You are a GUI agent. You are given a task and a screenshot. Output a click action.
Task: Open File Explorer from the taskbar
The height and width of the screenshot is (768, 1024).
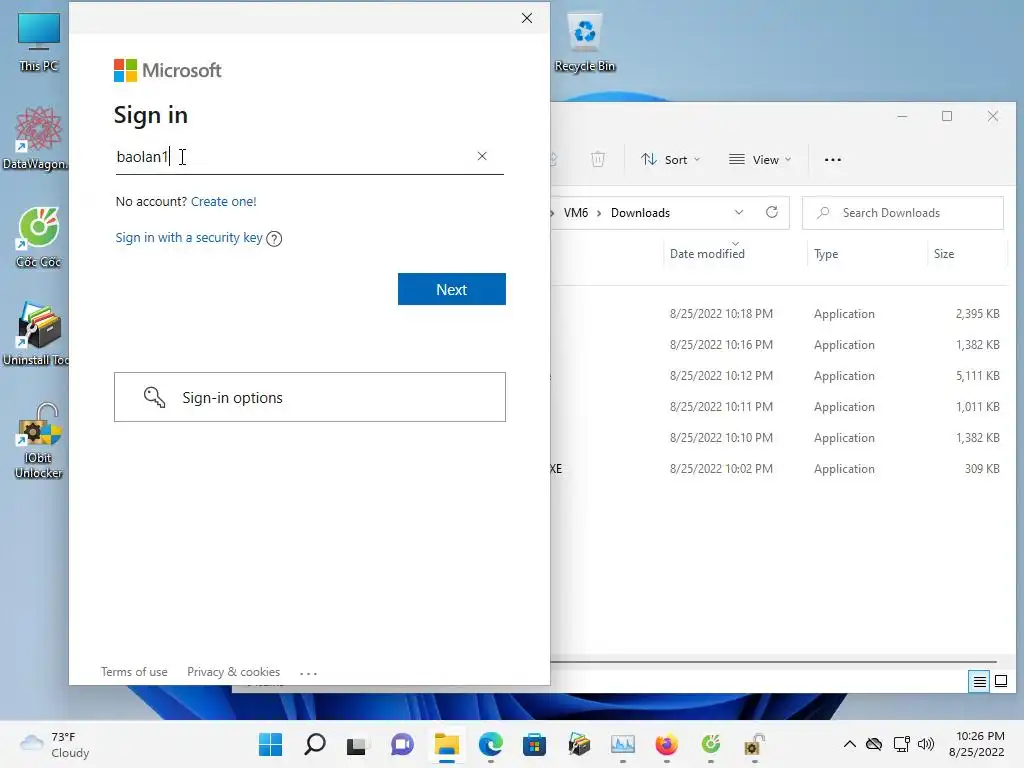coord(447,744)
